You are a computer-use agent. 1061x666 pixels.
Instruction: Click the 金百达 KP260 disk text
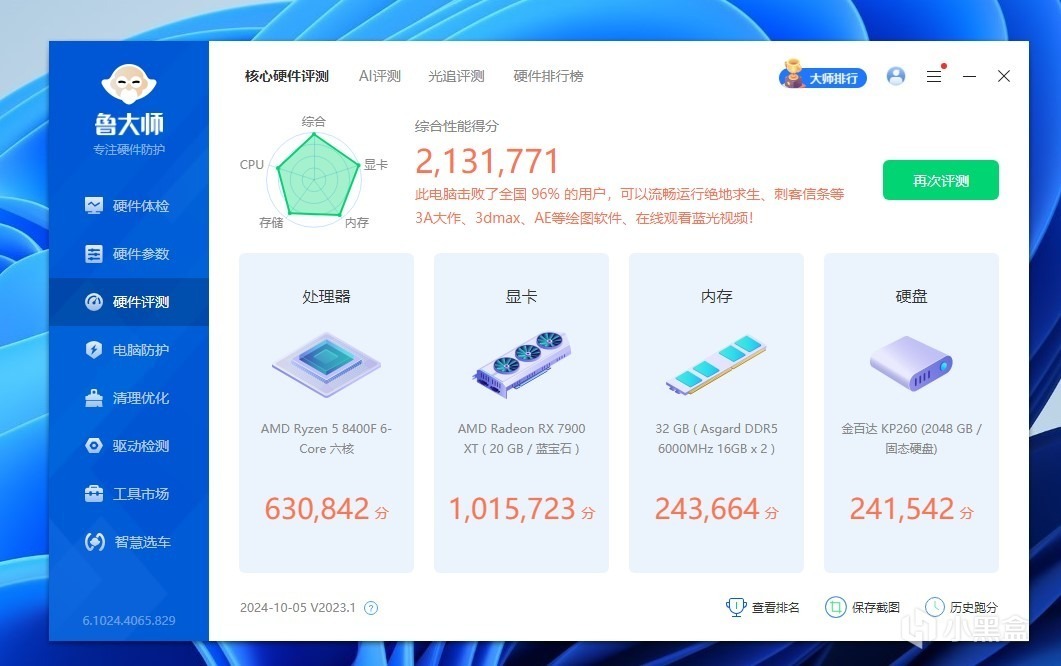pyautogui.click(x=911, y=439)
